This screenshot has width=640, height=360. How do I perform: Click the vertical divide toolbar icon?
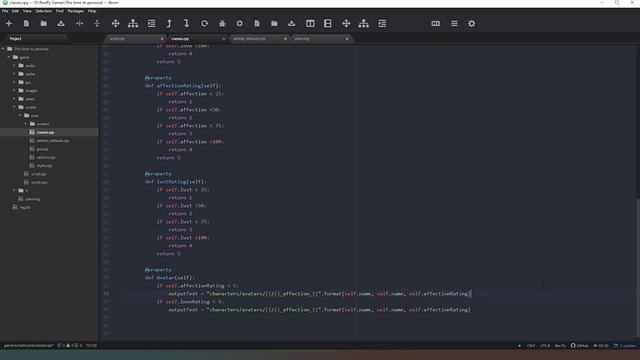click(97, 24)
